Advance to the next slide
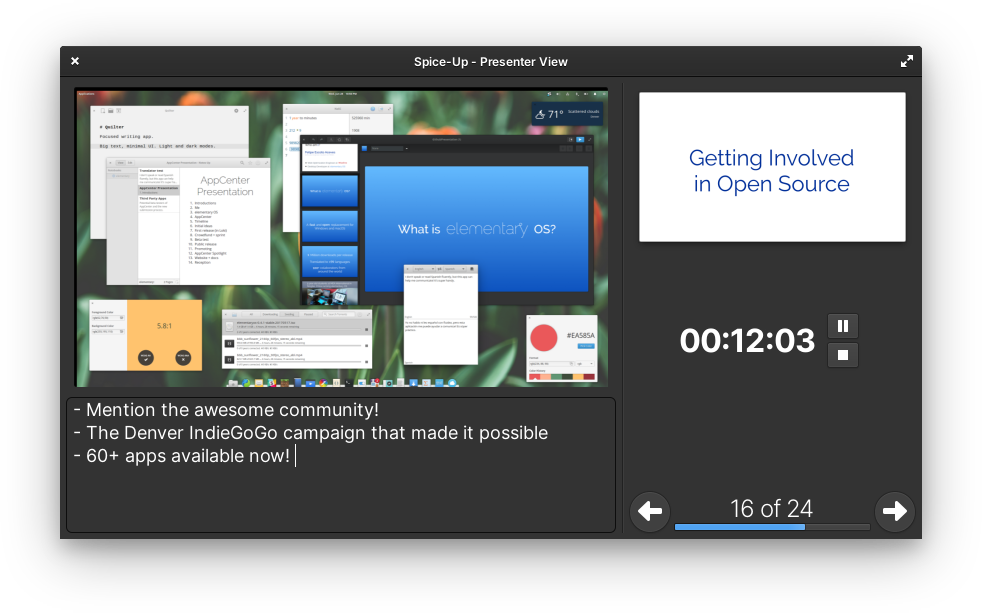This screenshot has width=982, height=613. pyautogui.click(x=894, y=511)
